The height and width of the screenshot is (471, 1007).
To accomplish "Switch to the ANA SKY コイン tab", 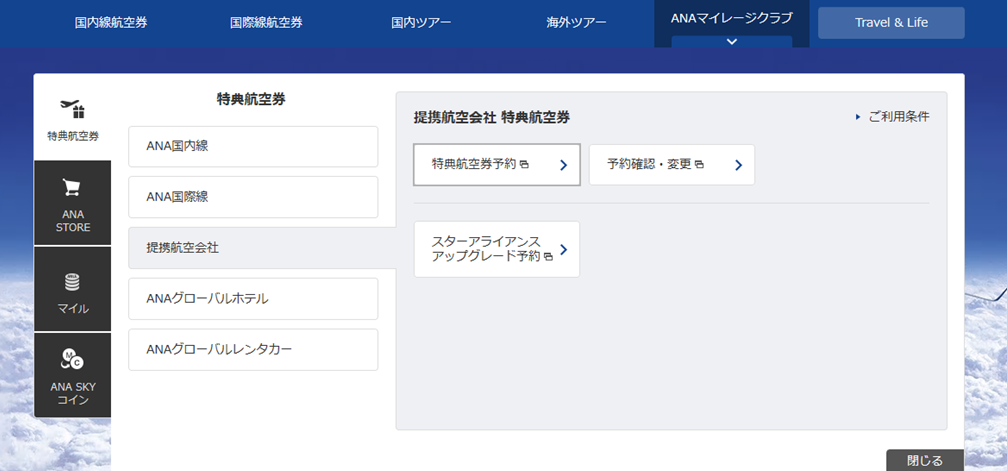I will click(73, 375).
